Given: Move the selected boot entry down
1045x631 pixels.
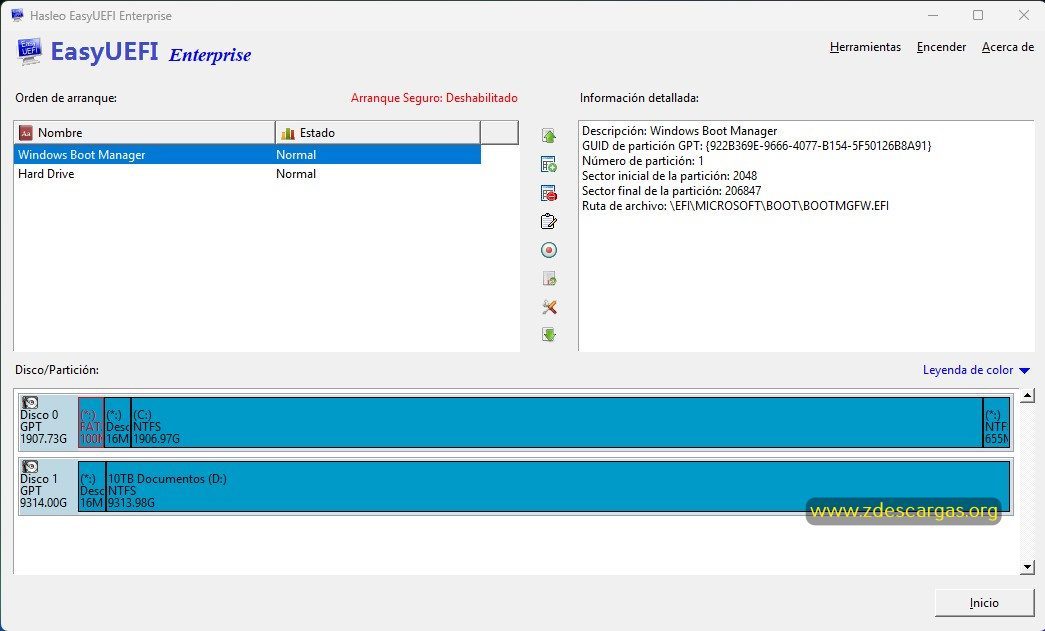Looking at the screenshot, I should pyautogui.click(x=548, y=334).
